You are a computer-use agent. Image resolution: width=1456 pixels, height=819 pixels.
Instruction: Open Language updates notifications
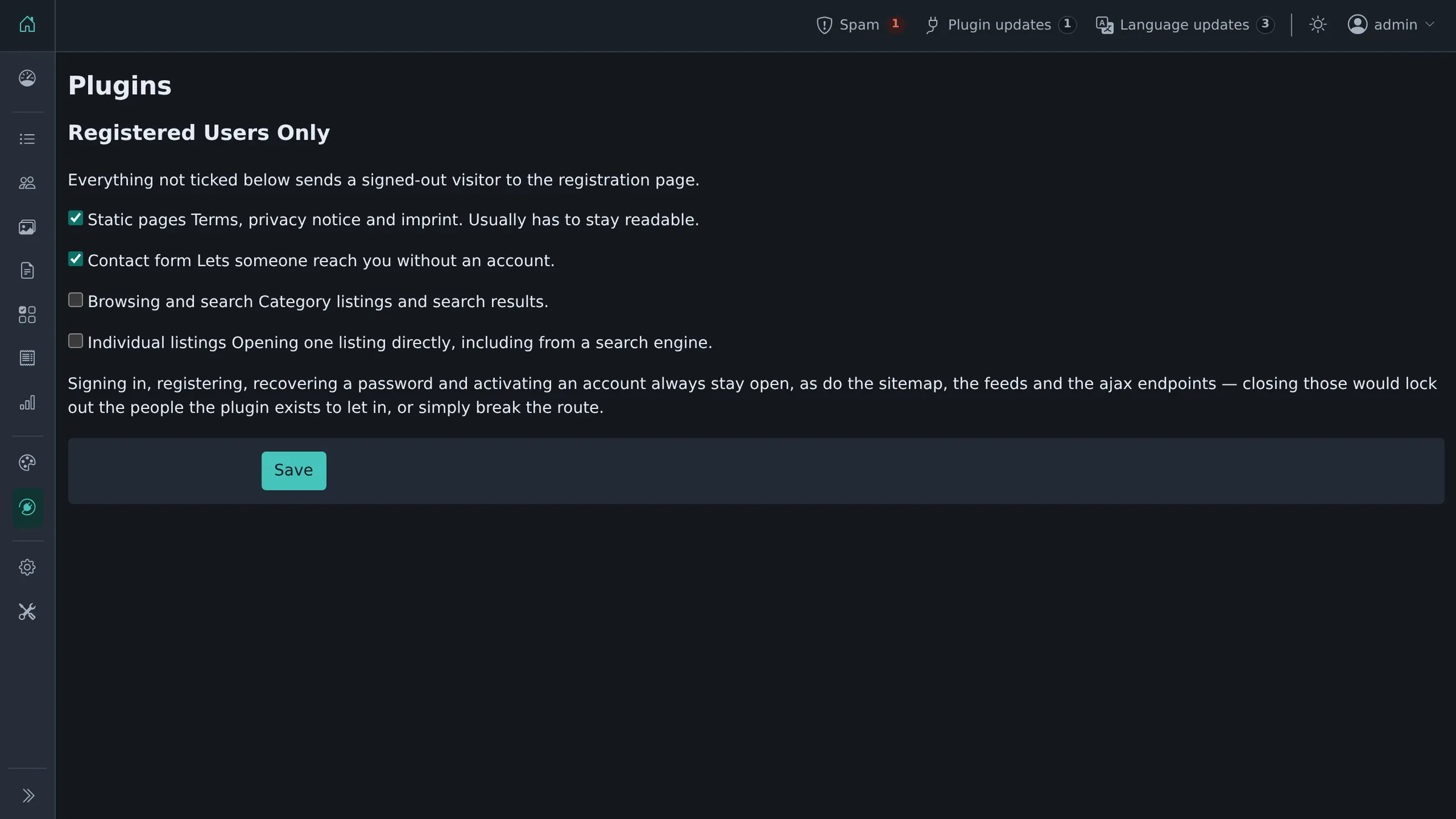(x=1185, y=25)
